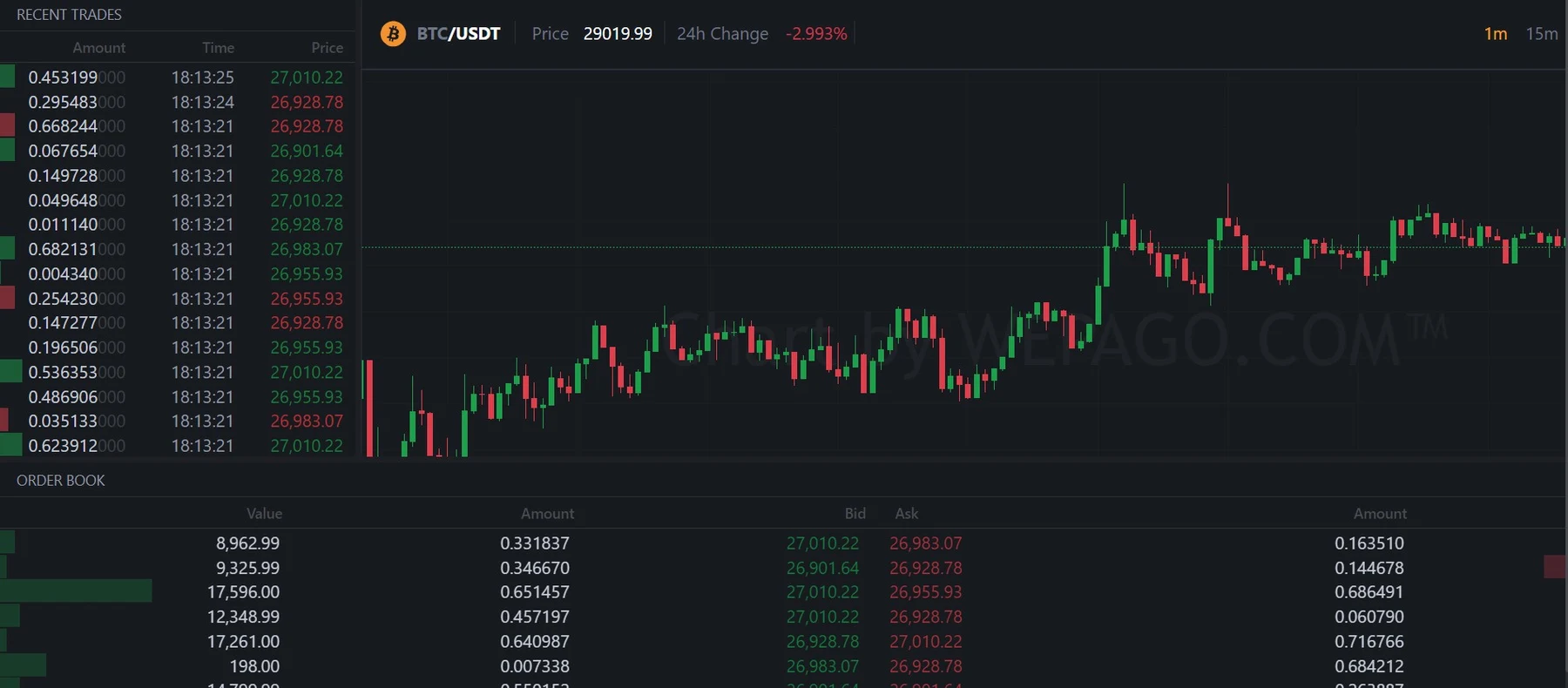This screenshot has width=1568, height=688.
Task: Click the Recent Trades Time column header
Action: (218, 48)
